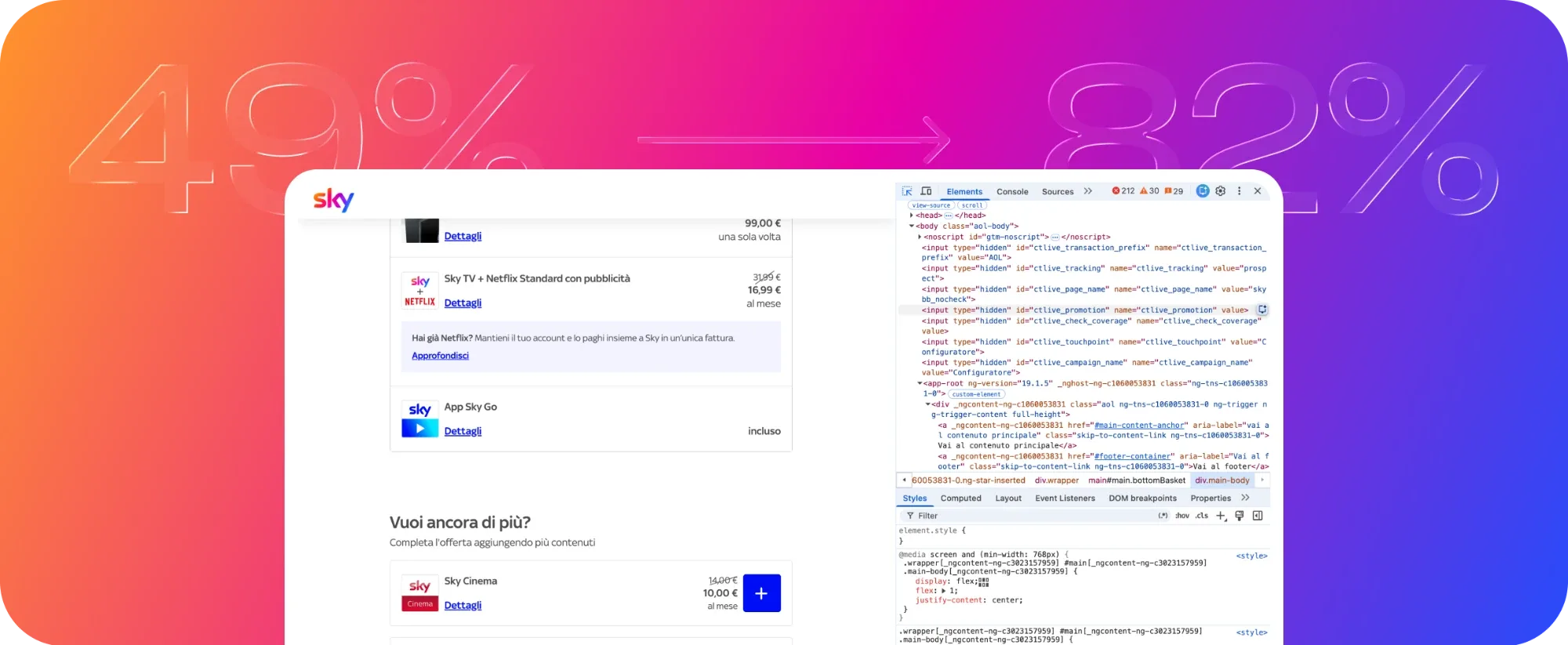Image resolution: width=1568 pixels, height=645 pixels.
Task: Toggle the .cls element classes panel
Action: [1202, 516]
